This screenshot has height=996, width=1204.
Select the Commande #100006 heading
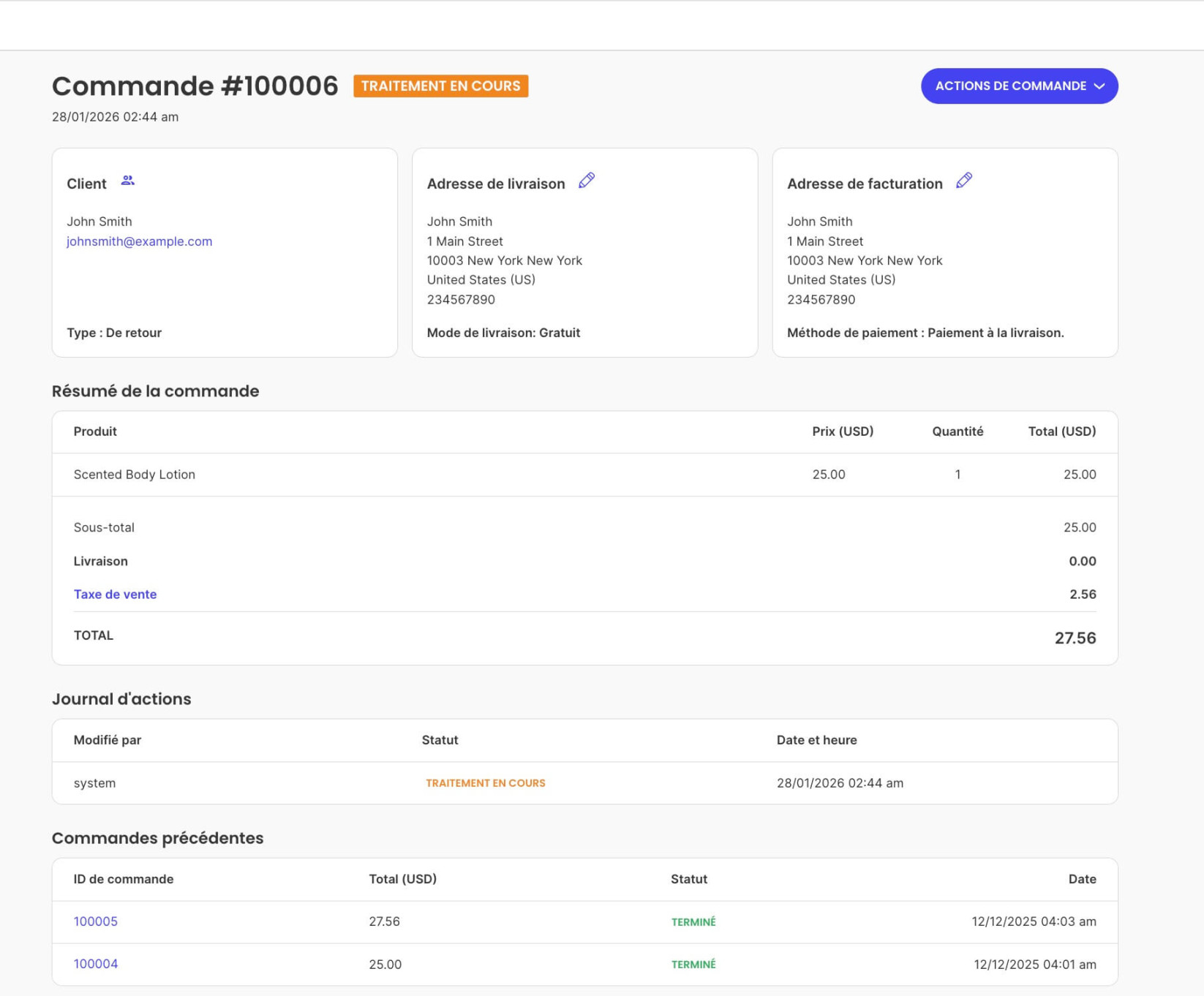coord(195,86)
